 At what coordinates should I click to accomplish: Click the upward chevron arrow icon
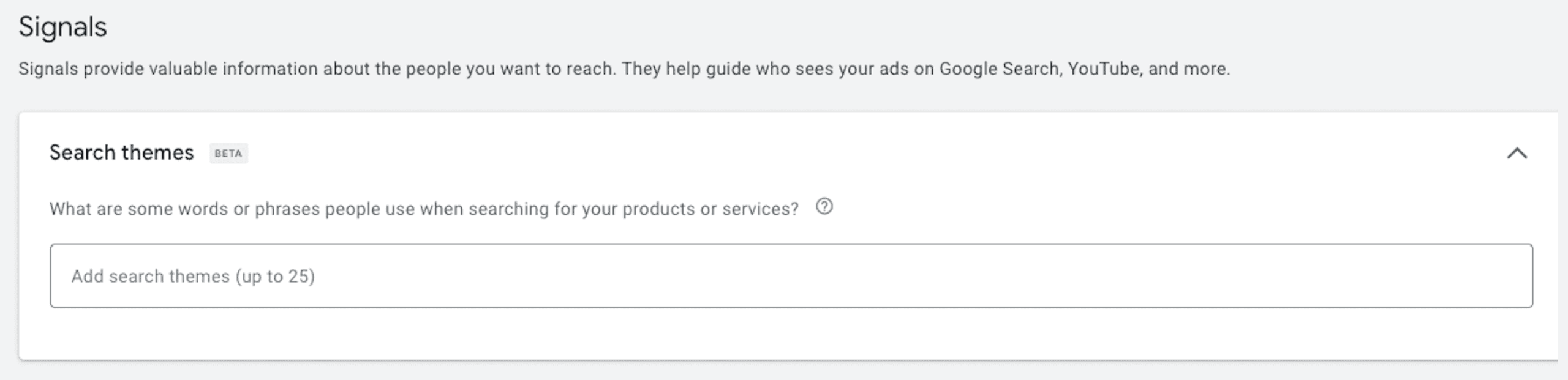click(1517, 153)
